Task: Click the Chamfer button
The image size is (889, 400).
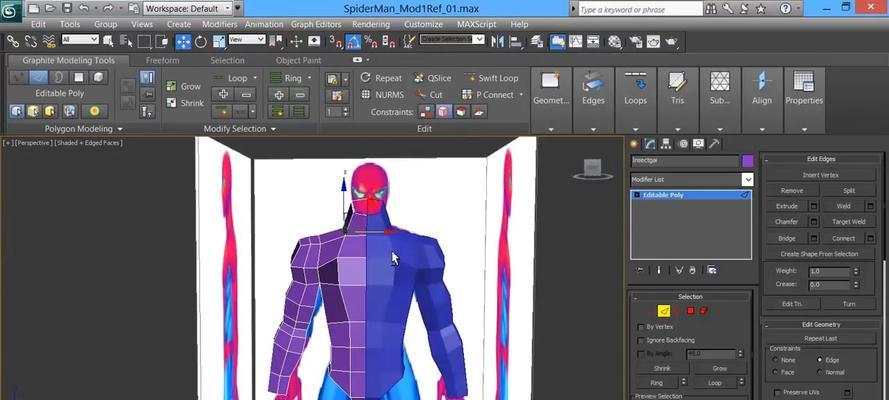Action: coord(786,222)
